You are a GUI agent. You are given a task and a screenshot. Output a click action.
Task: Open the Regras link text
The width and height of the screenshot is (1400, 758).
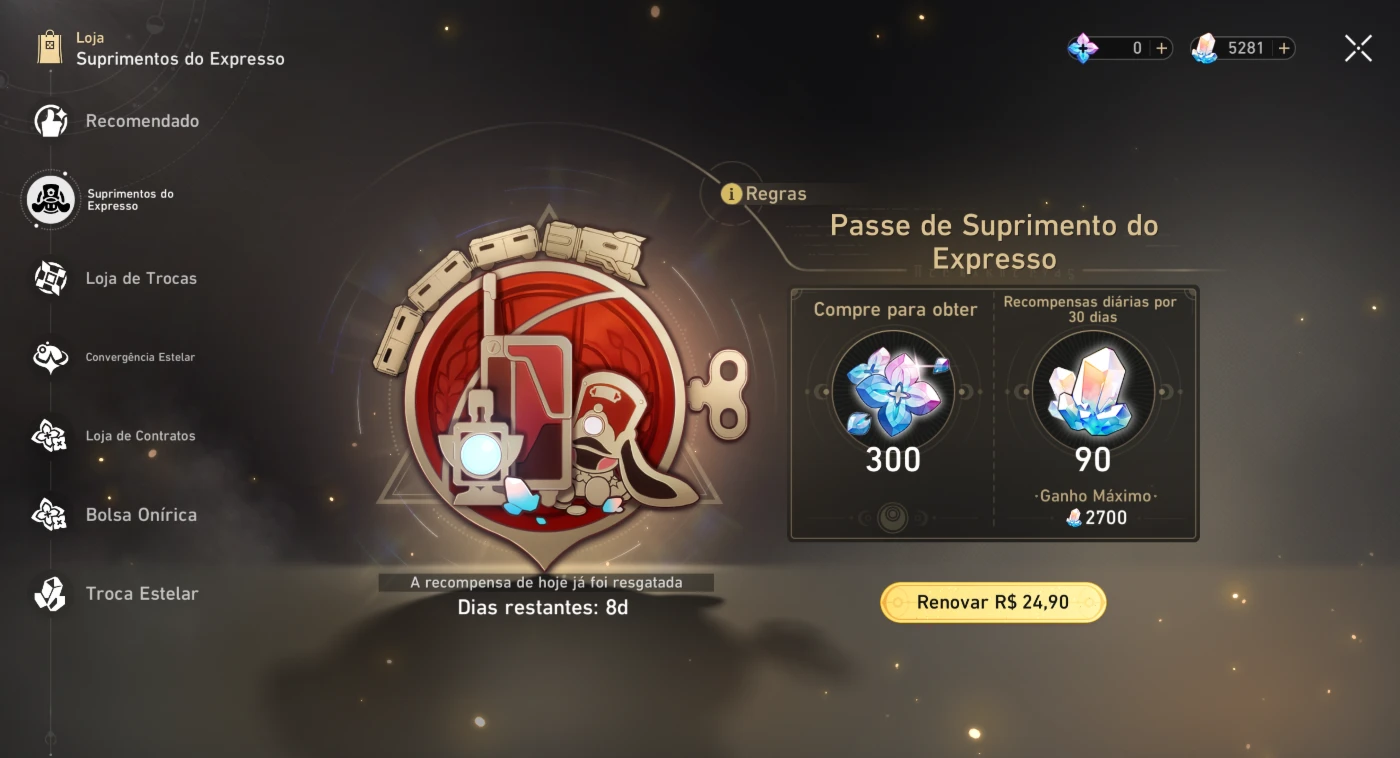[776, 194]
